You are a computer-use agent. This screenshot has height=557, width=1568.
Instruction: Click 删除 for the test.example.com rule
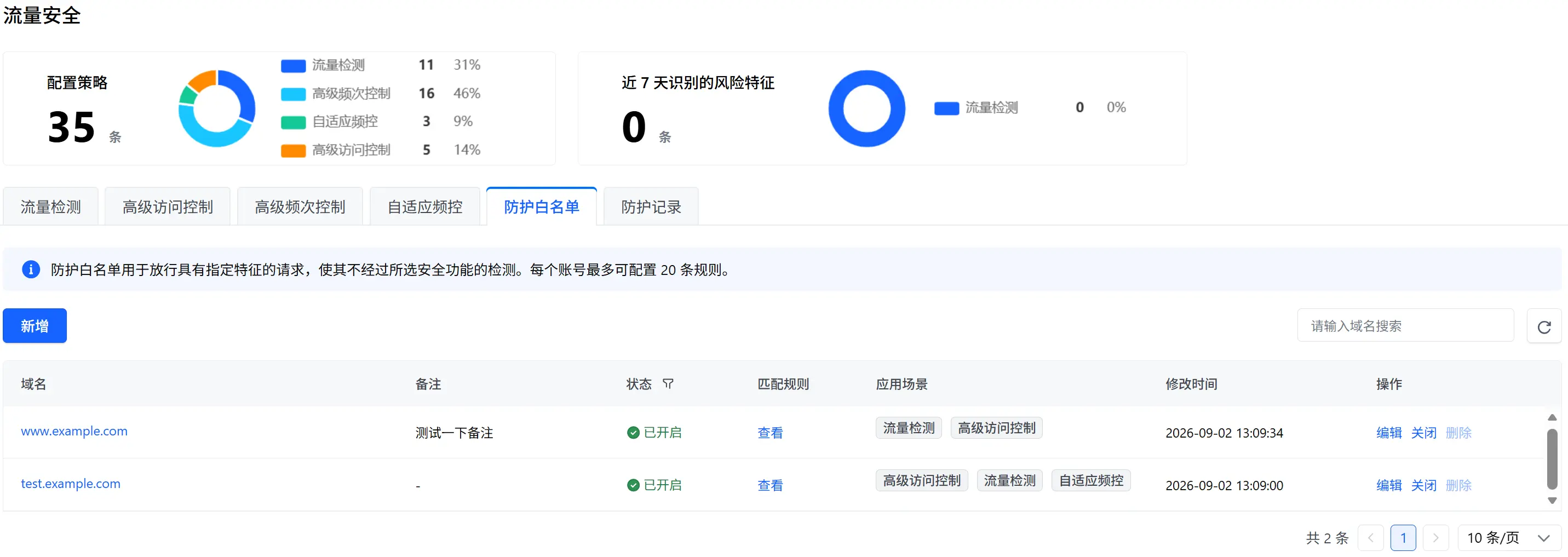point(1458,485)
